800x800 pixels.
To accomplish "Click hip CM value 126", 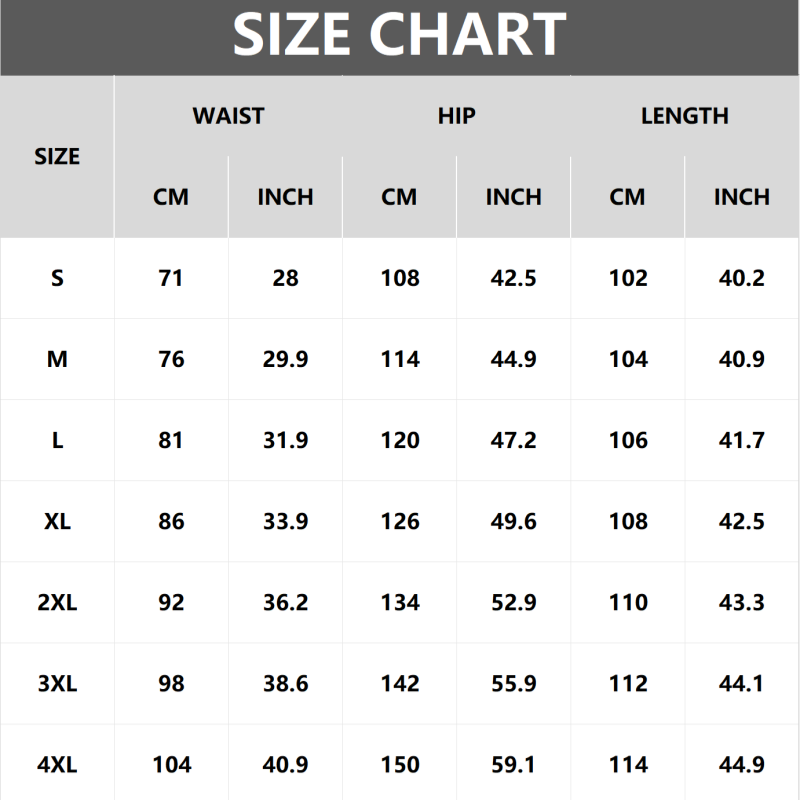I will pos(399,521).
